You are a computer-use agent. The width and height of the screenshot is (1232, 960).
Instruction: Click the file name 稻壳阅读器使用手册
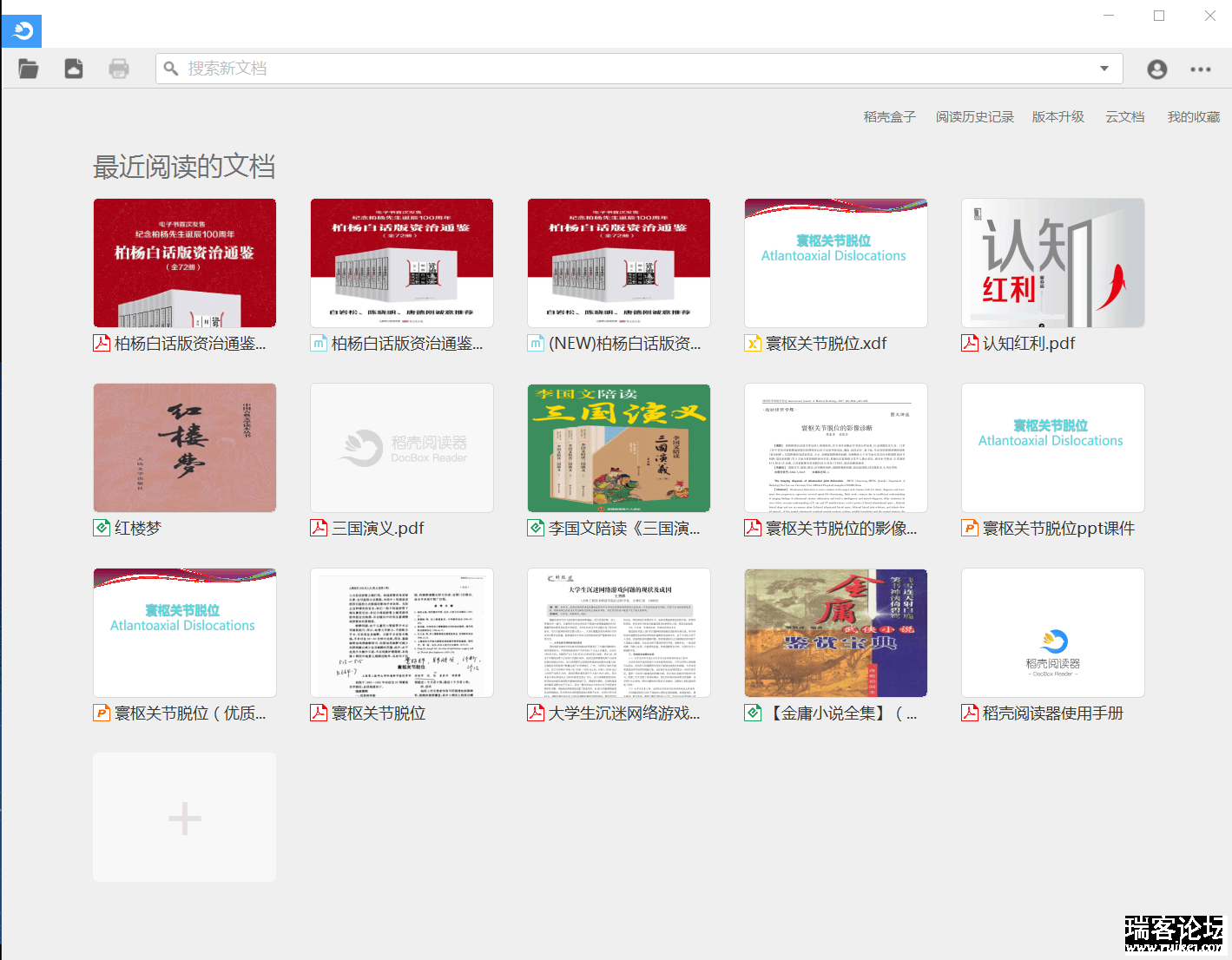click(x=1053, y=713)
